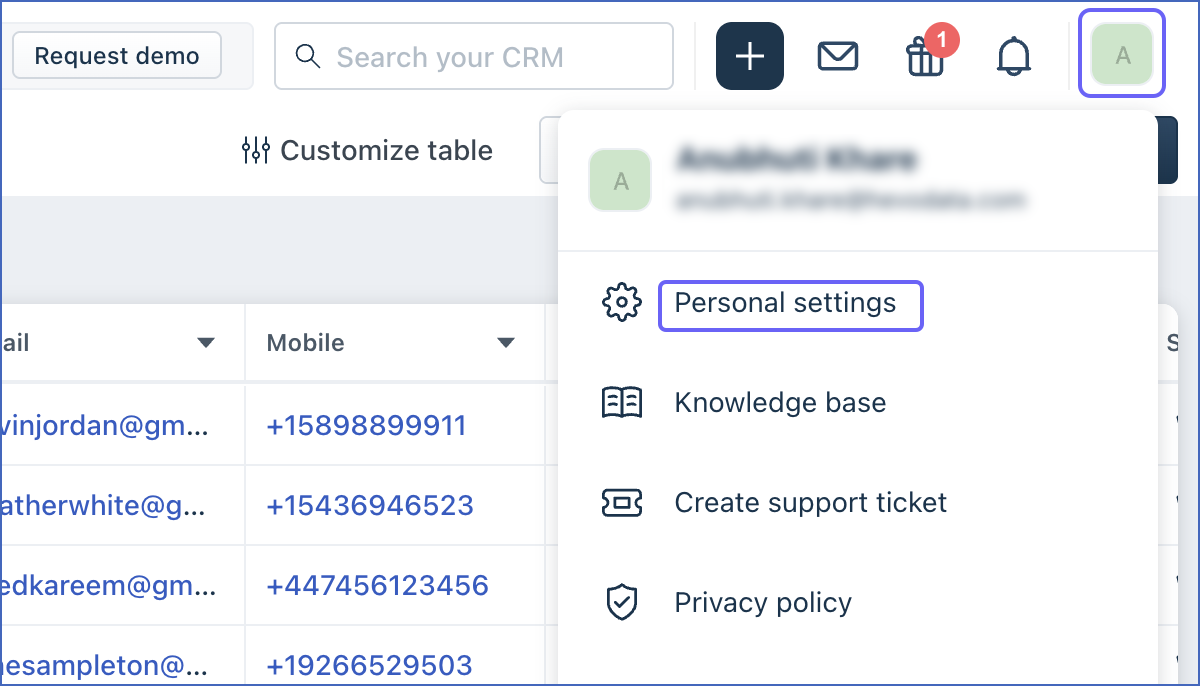Viewport: 1200px width, 686px height.
Task: Open the user avatar menu
Action: pyautogui.click(x=1121, y=56)
